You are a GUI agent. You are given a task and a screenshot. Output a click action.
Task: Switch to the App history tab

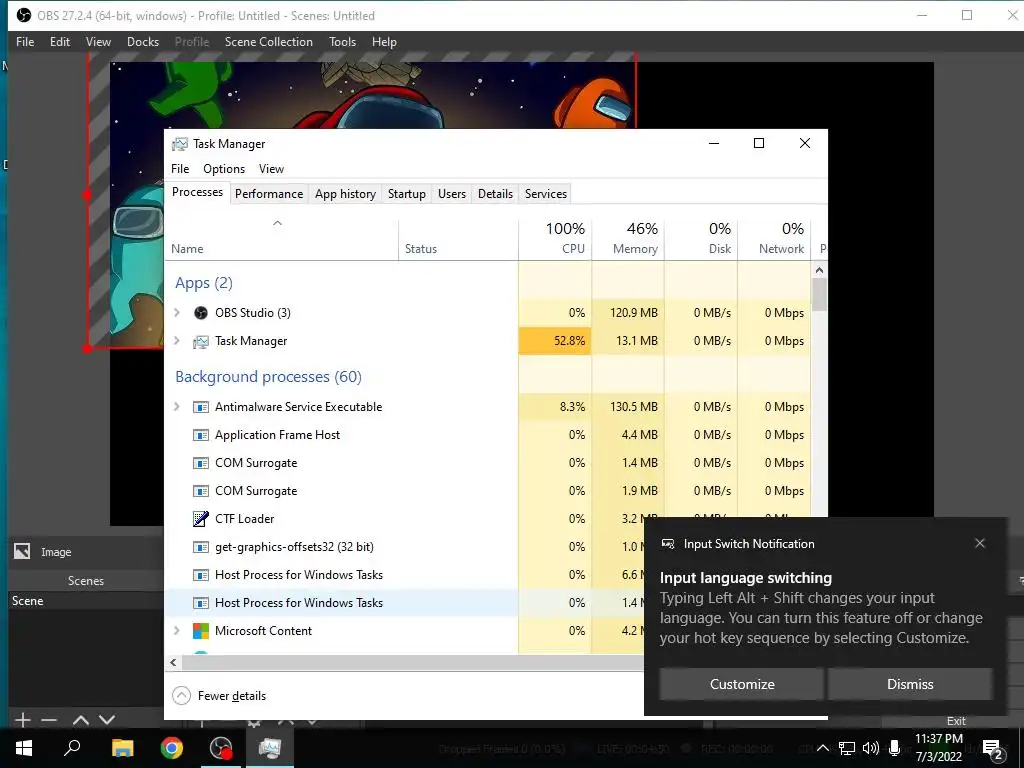[x=345, y=194]
